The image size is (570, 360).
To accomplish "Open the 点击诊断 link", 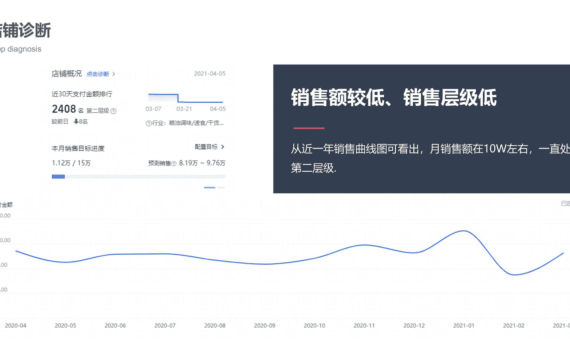I will click(98, 74).
